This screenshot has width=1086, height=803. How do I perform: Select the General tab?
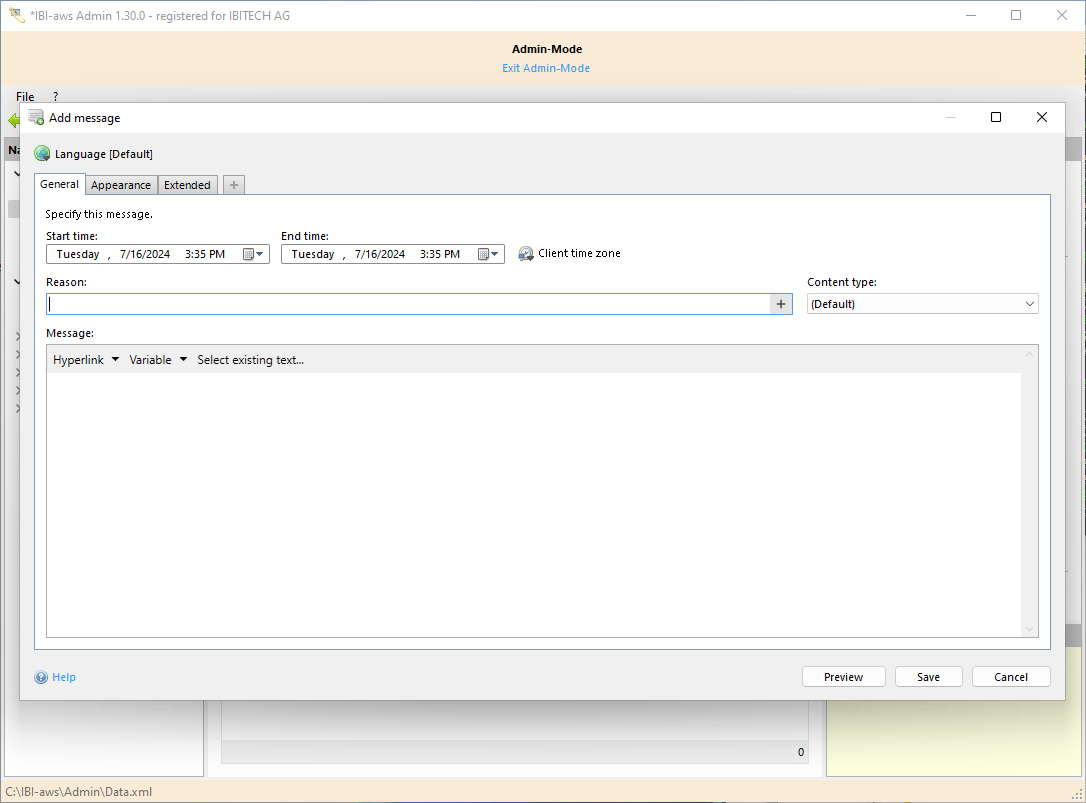click(59, 184)
